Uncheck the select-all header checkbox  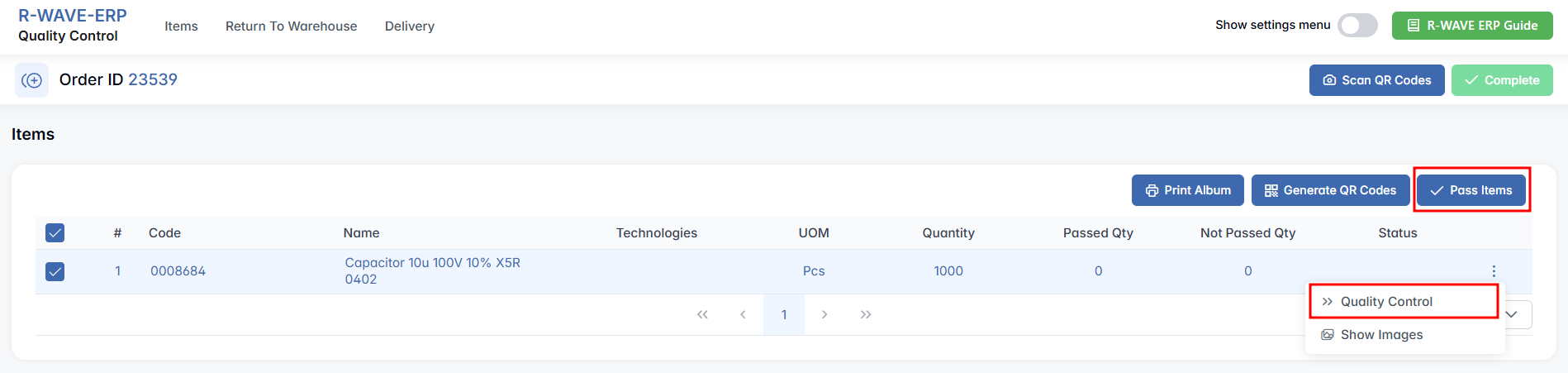pos(55,233)
